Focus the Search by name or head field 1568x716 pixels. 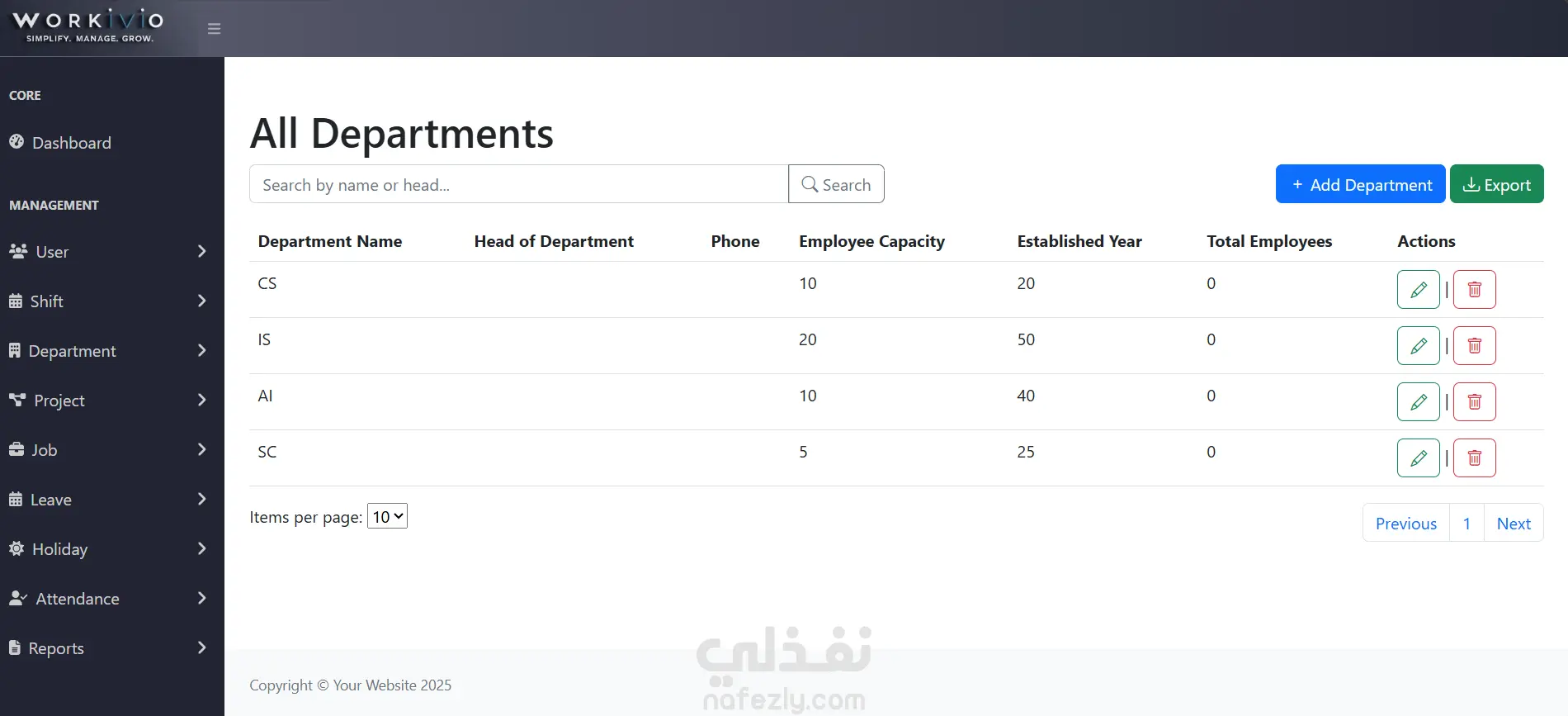[519, 184]
